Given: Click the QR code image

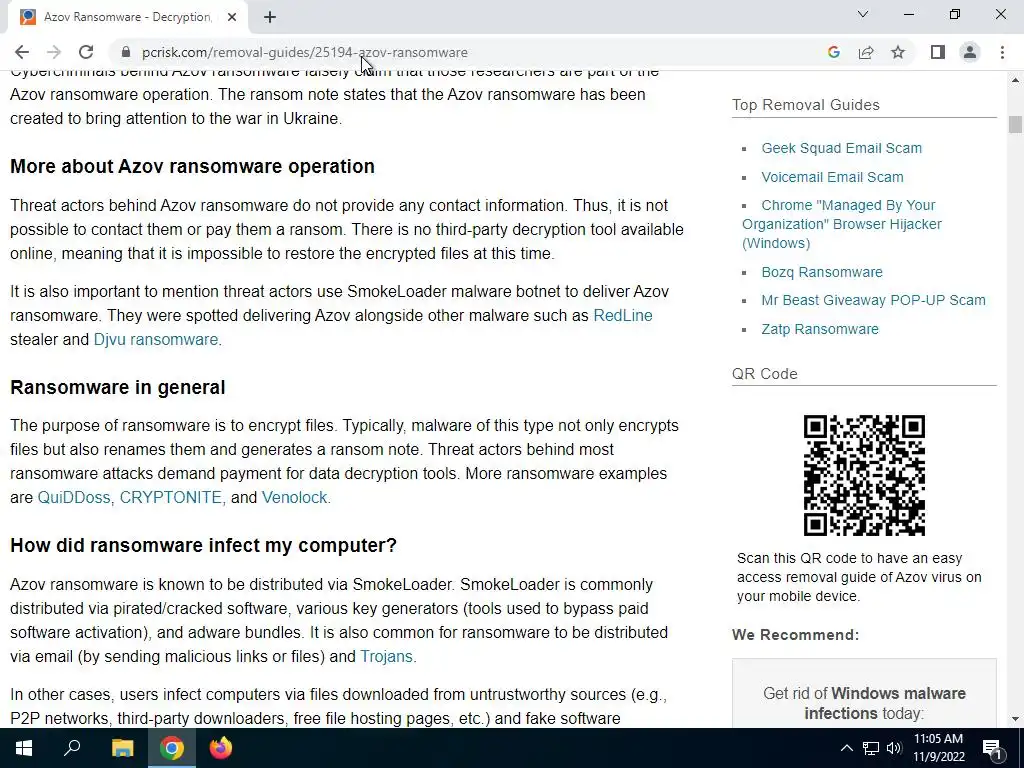Looking at the screenshot, I should [864, 475].
